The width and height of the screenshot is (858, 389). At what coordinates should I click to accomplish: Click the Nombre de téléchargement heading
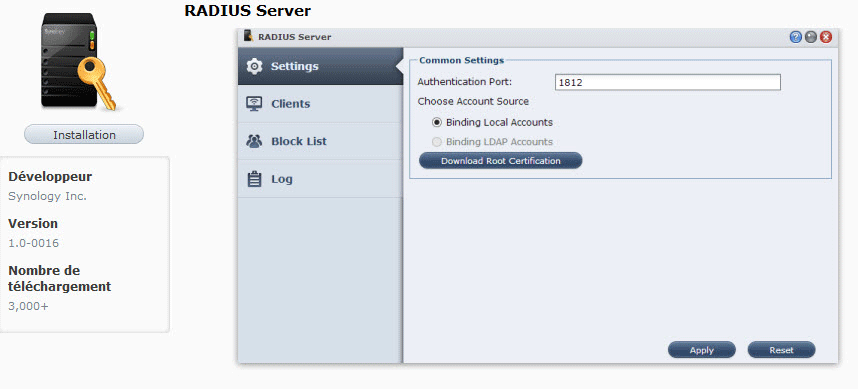pyautogui.click(x=60, y=278)
